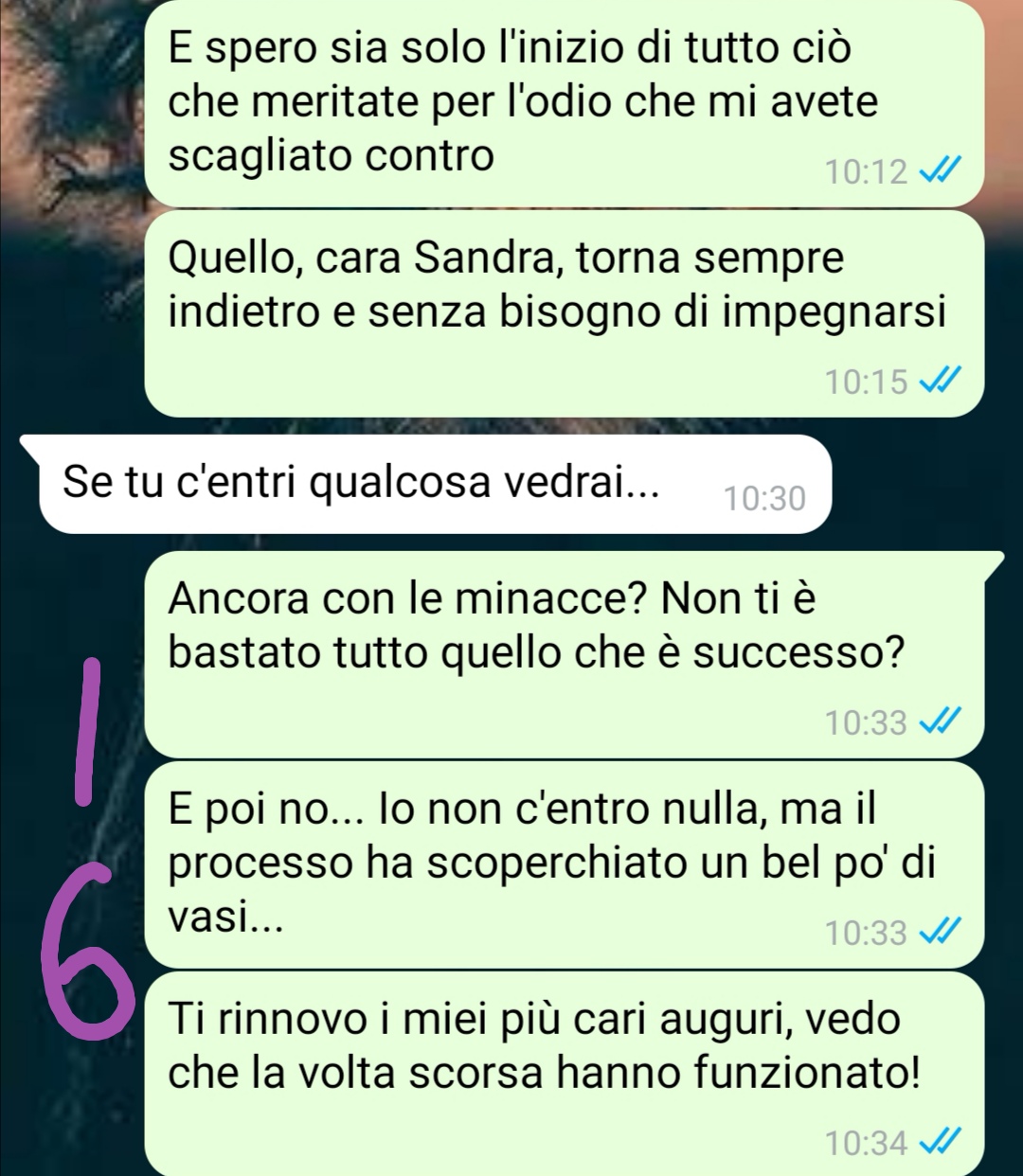Click the 10:12 timestamp on the first message
The width and height of the screenshot is (1023, 1176).
[x=866, y=172]
